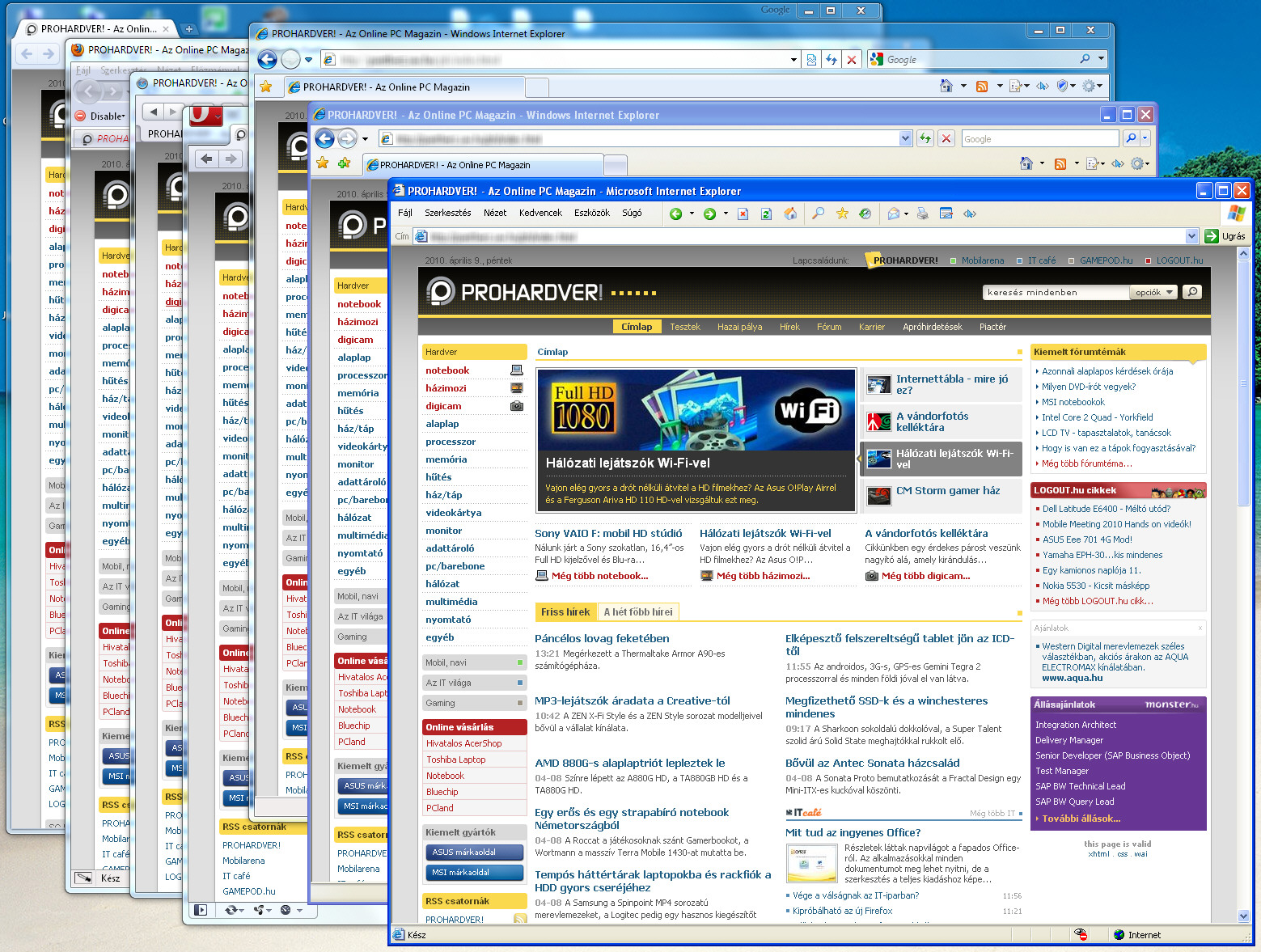Image resolution: width=1261 pixels, height=952 pixels.
Task: Open CM Storm gamer ház thumbnail
Action: (x=879, y=495)
